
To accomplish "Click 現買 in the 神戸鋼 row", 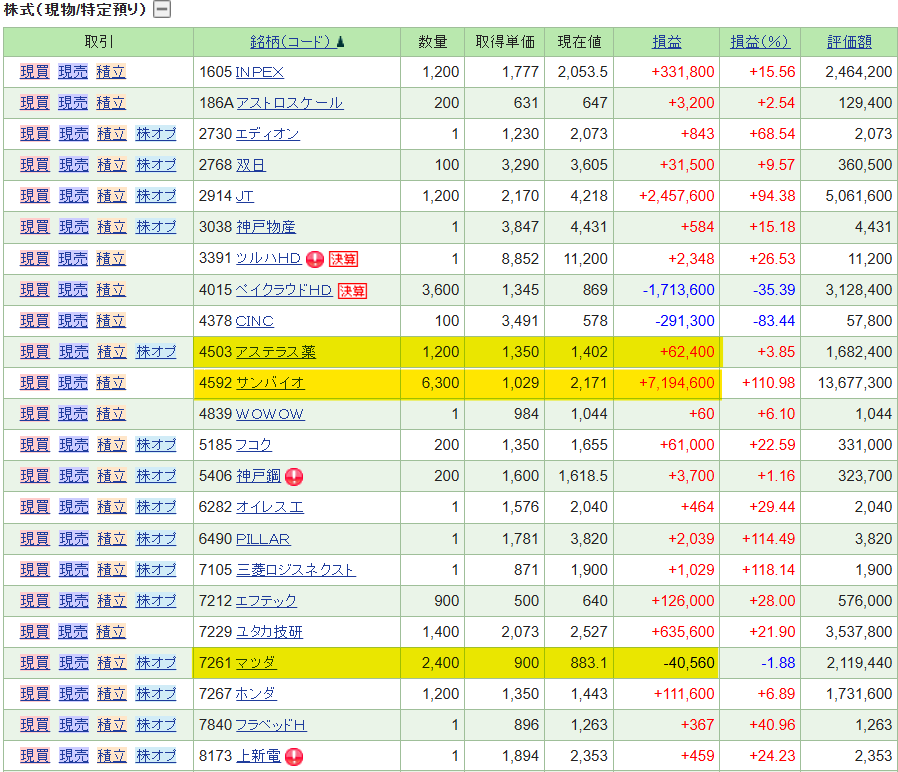I will pyautogui.click(x=35, y=475).
